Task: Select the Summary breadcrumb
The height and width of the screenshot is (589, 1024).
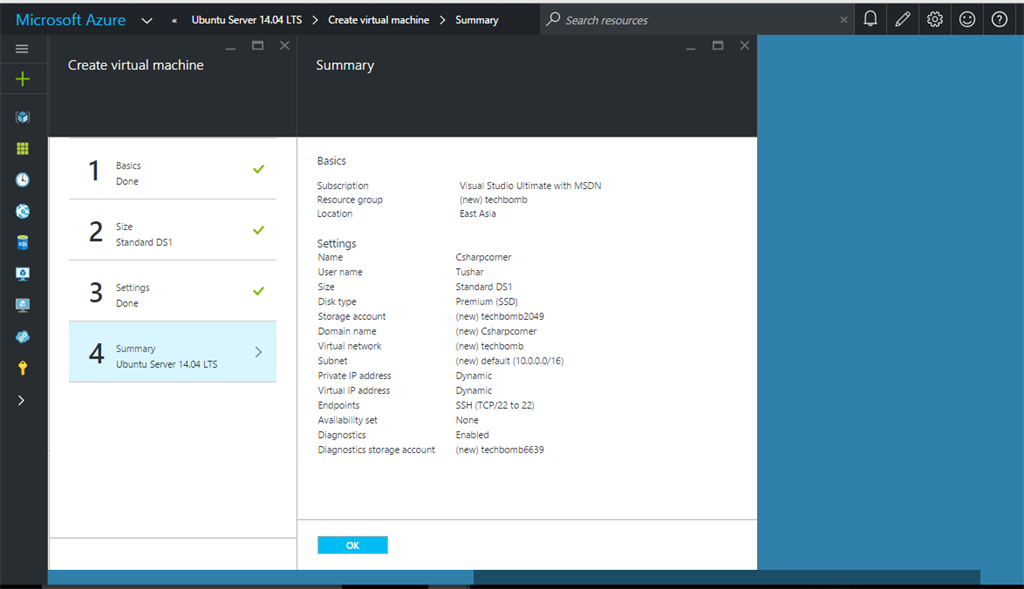Action: pos(477,20)
